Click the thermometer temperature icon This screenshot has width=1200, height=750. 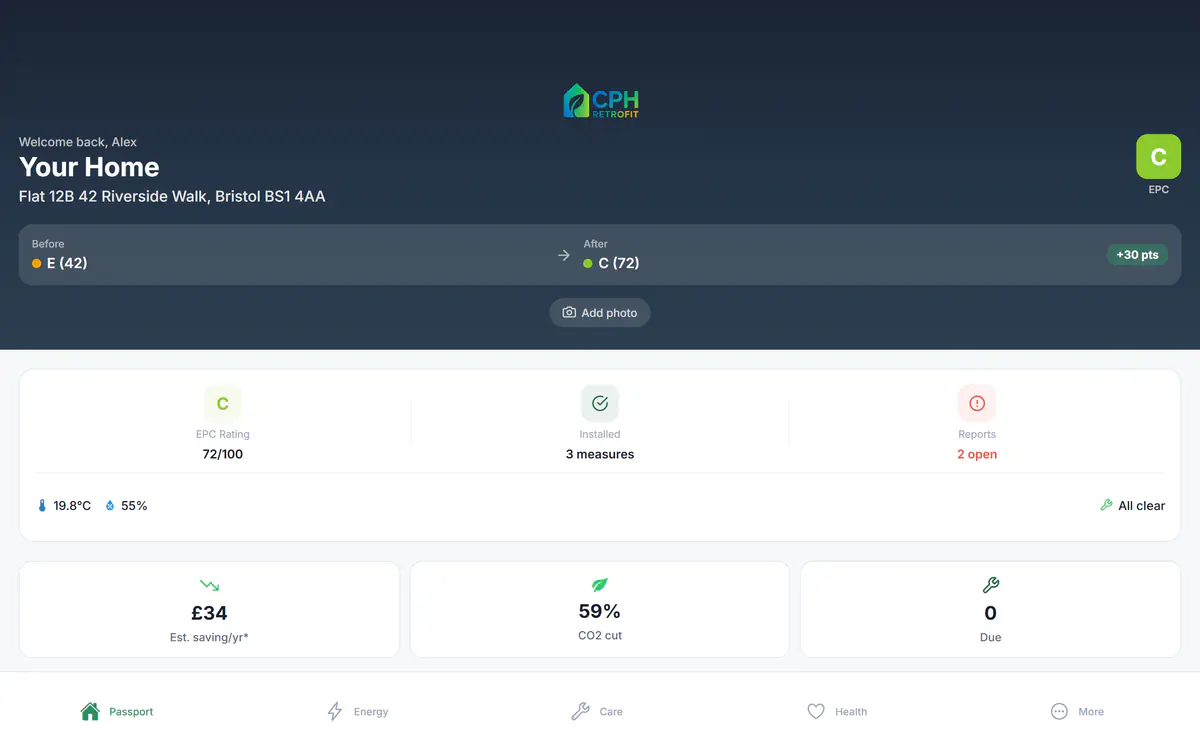click(42, 506)
